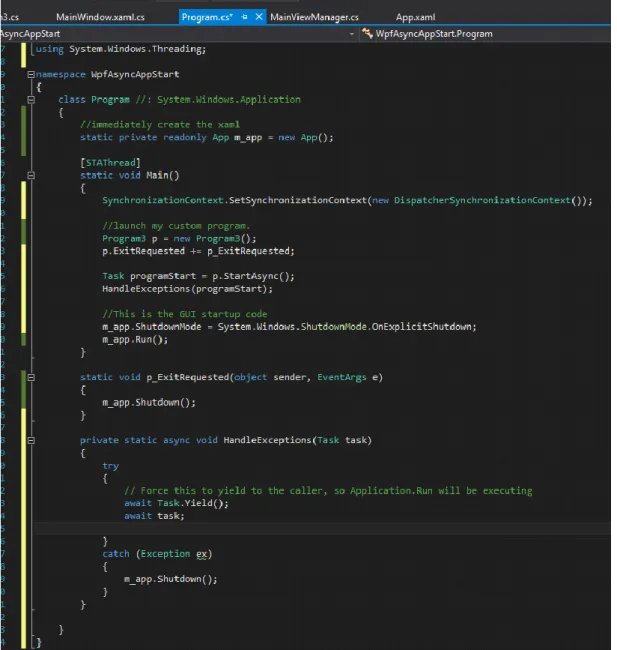Screen dimensions: 617x650
Task: Open the MainViewManager.cs tab
Action: (x=314, y=17)
